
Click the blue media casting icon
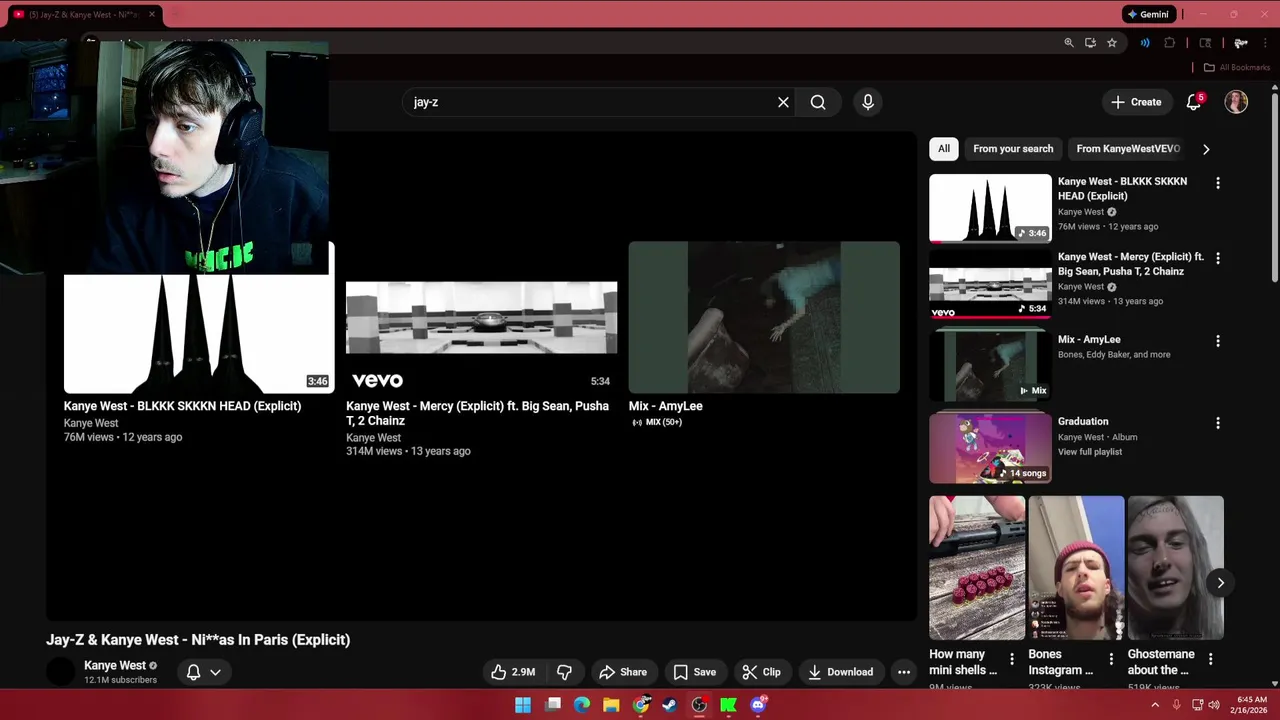(1145, 43)
